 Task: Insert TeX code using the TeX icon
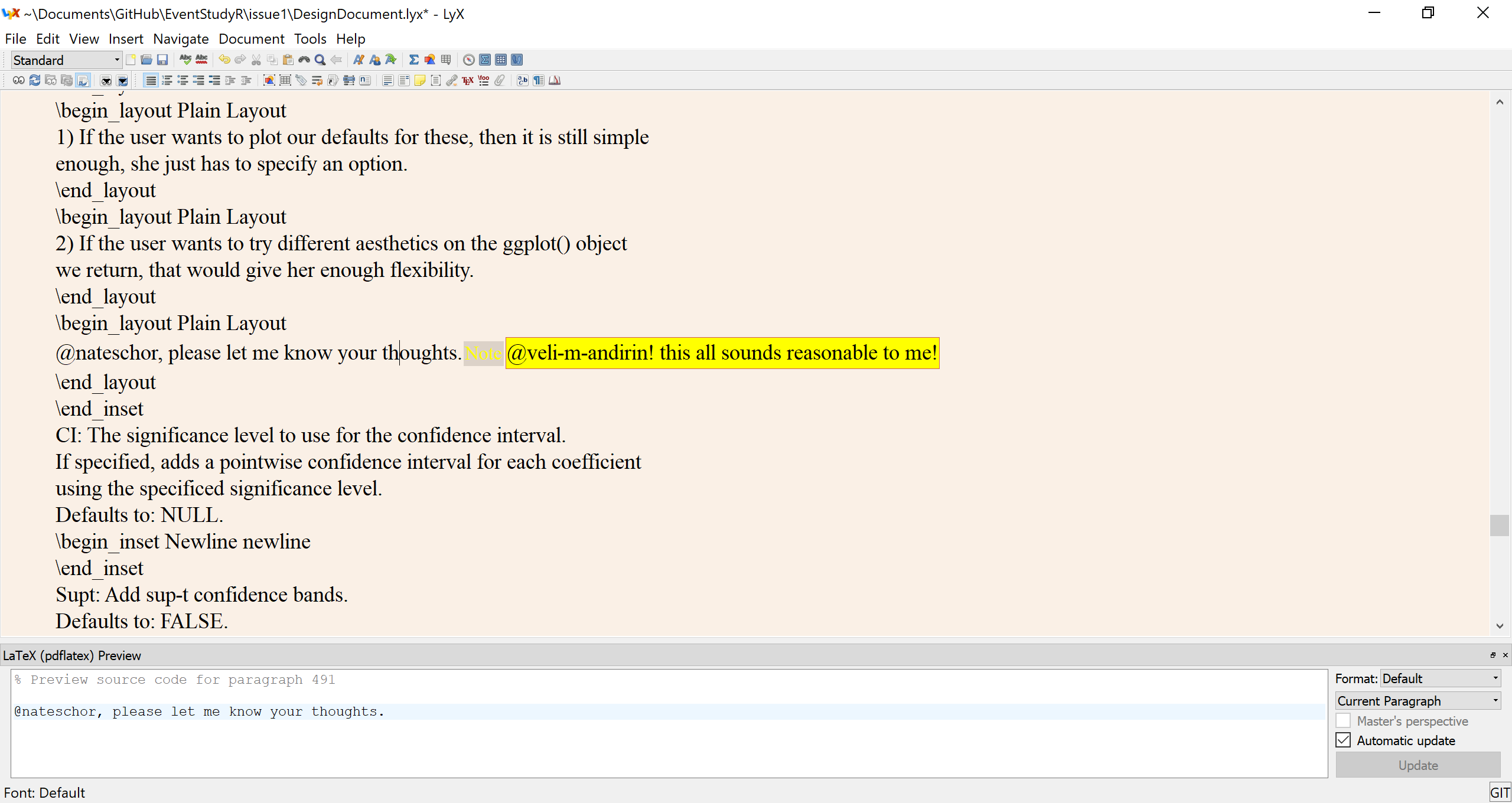coord(467,81)
